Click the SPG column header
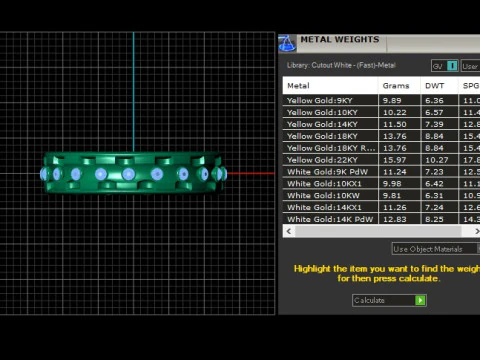Image resolution: width=480 pixels, height=360 pixels. (469, 86)
